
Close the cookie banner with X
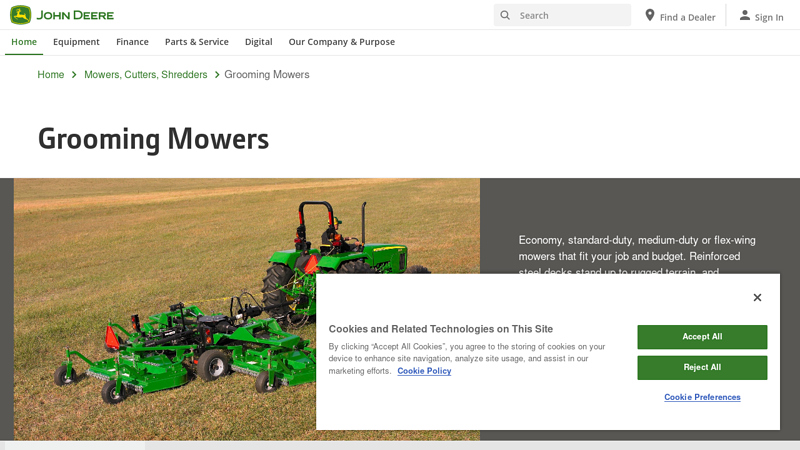pos(757,297)
